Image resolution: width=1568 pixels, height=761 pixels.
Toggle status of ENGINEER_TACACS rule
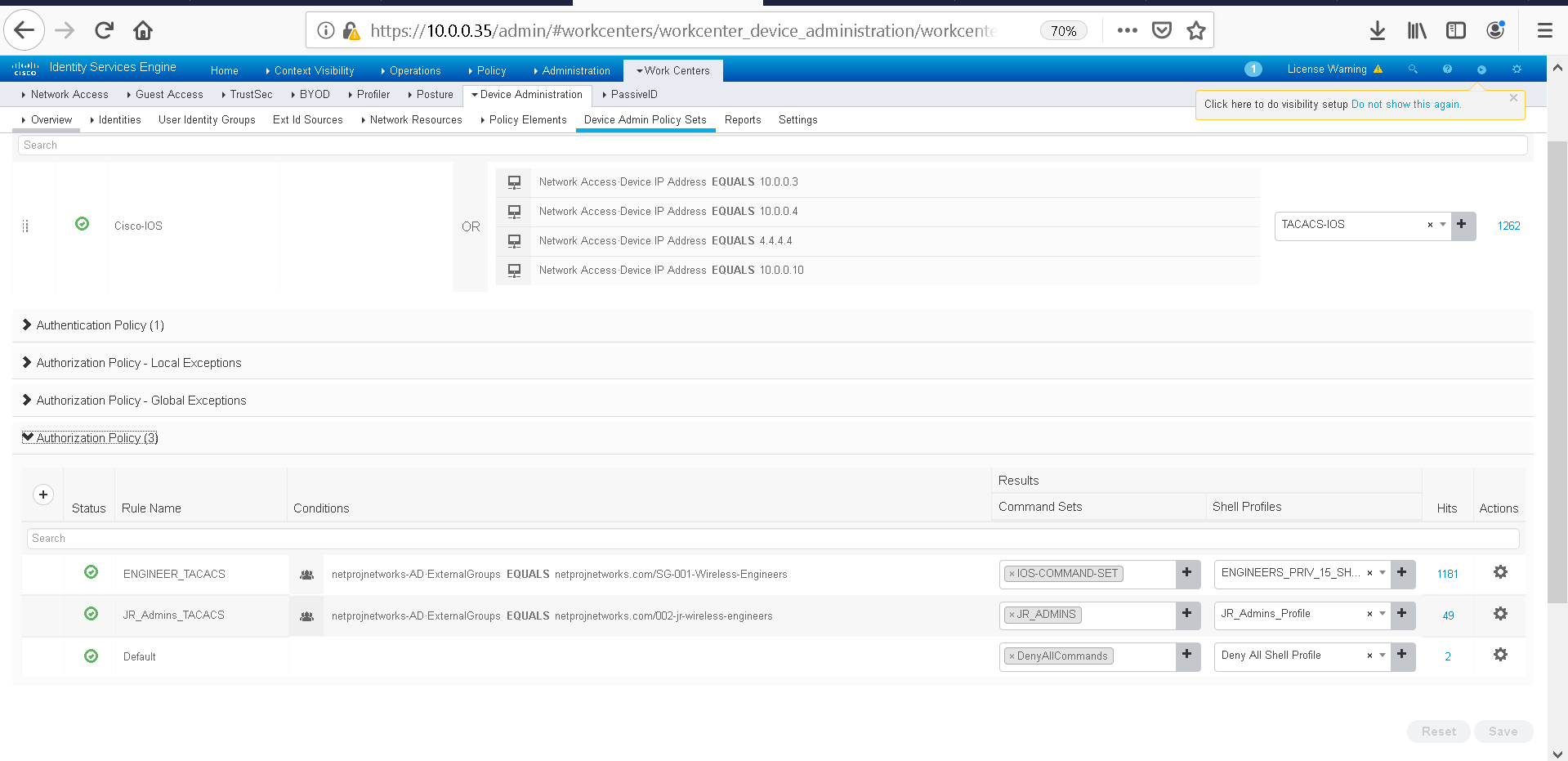point(92,572)
